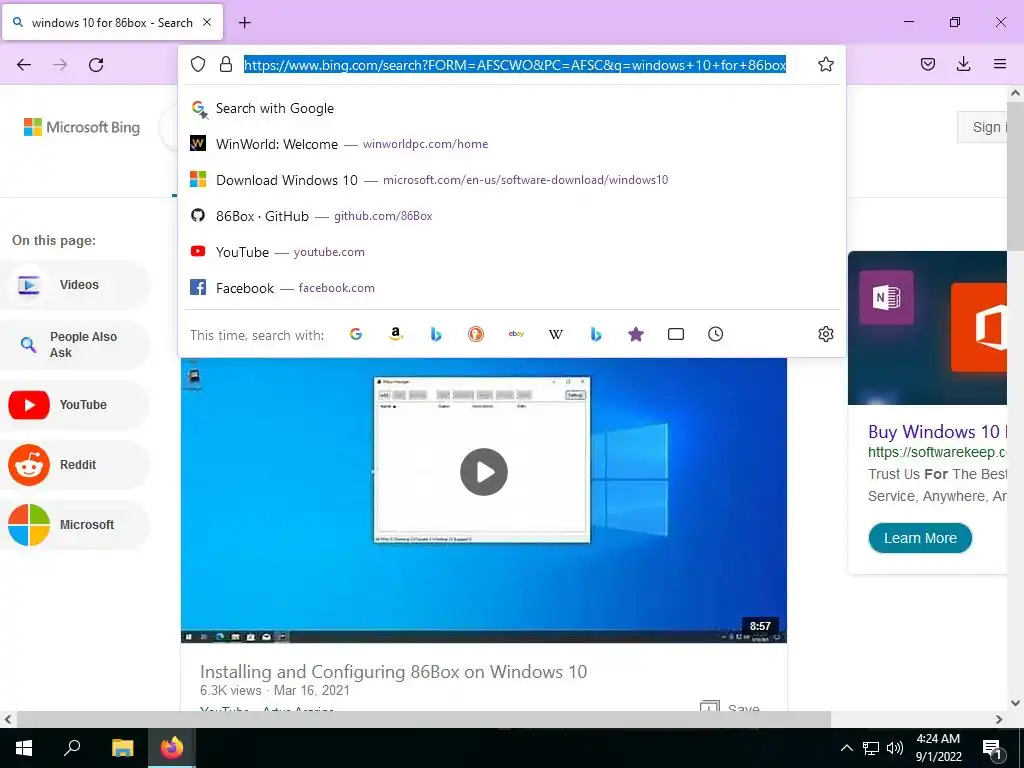
Task: Jump to People Also Ask section
Action: [x=75, y=345]
